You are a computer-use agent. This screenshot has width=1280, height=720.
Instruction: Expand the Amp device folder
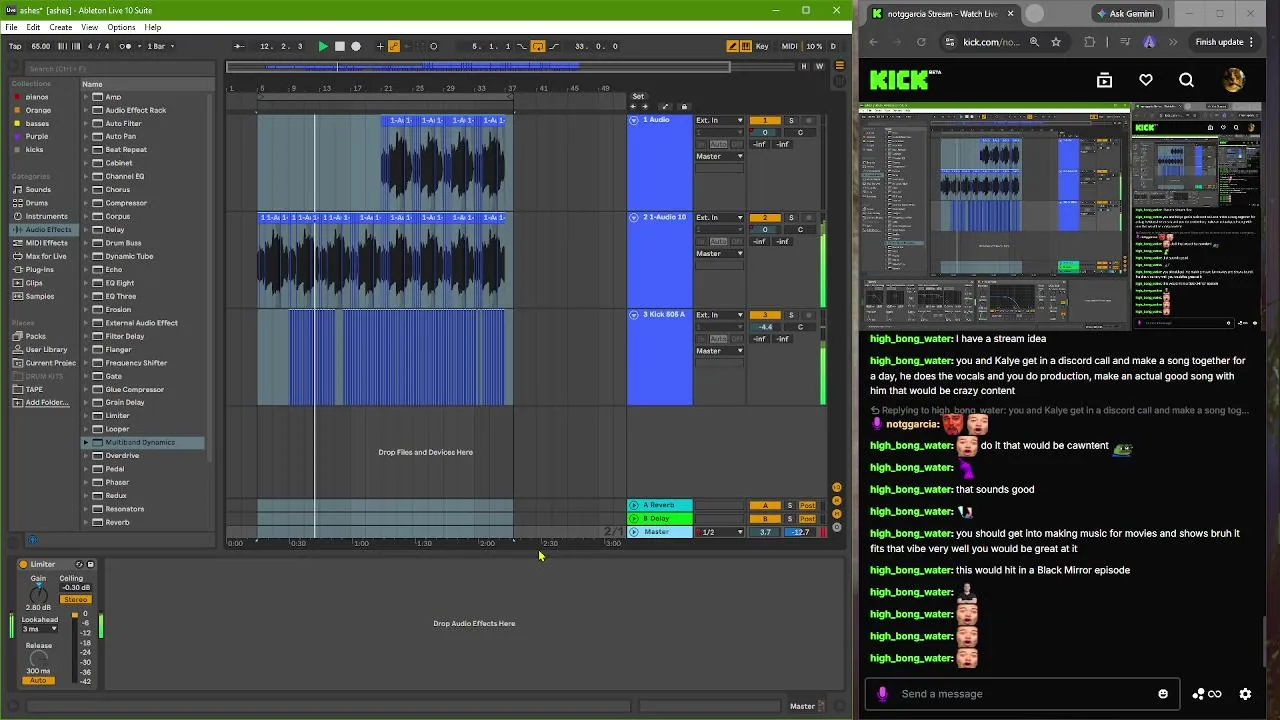(x=86, y=97)
